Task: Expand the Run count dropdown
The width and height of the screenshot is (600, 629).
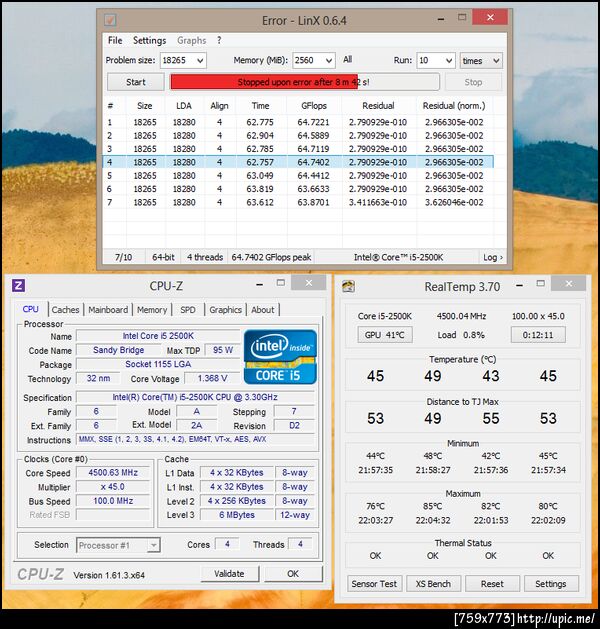Action: tap(449, 61)
